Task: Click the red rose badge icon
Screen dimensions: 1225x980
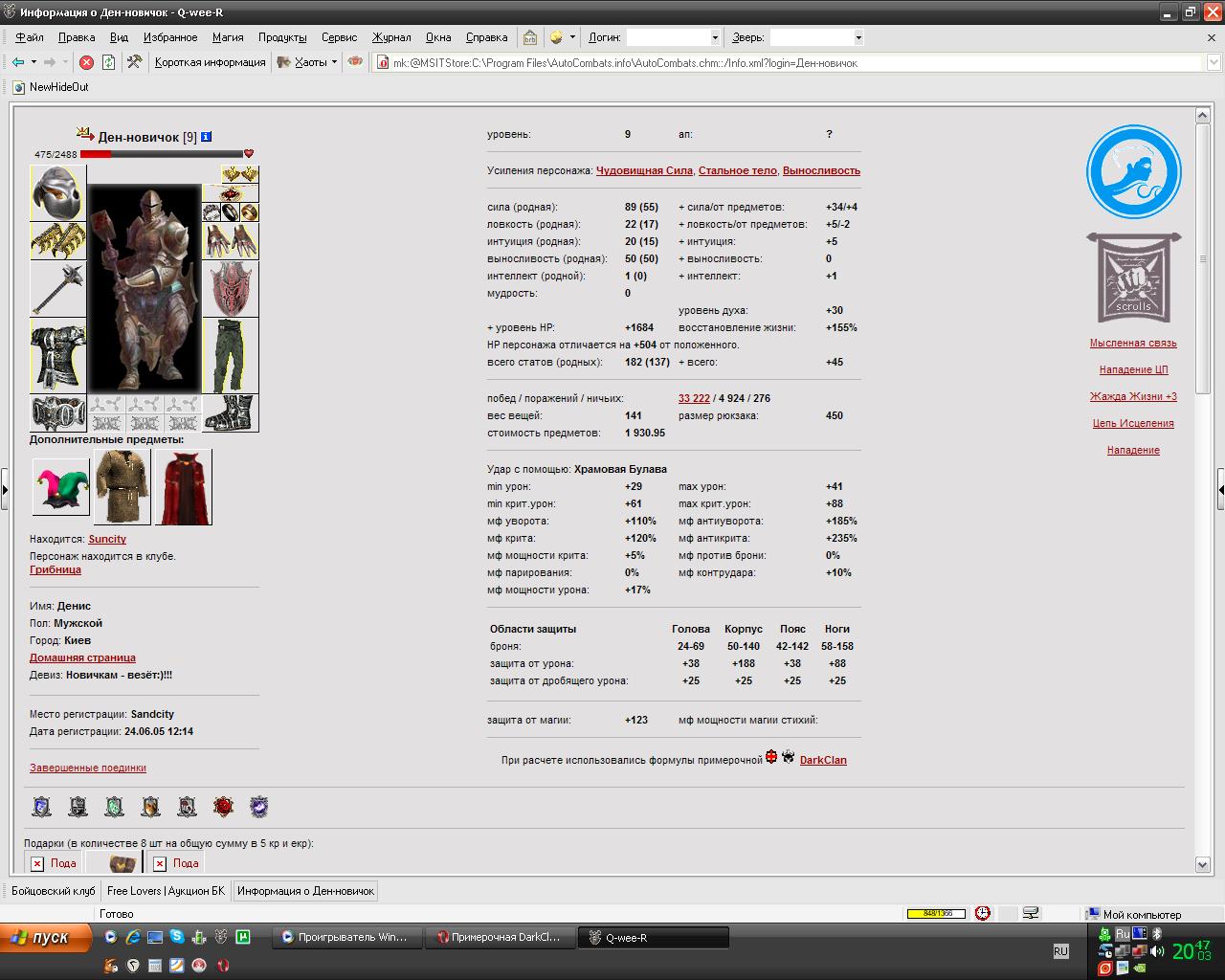Action: tap(223, 807)
